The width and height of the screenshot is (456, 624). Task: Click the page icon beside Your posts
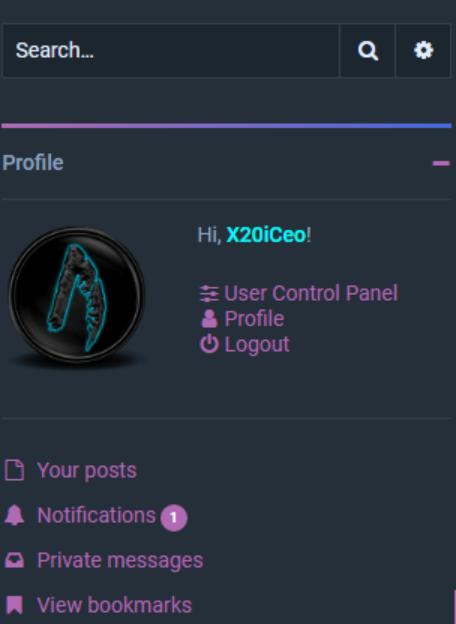[14, 470]
